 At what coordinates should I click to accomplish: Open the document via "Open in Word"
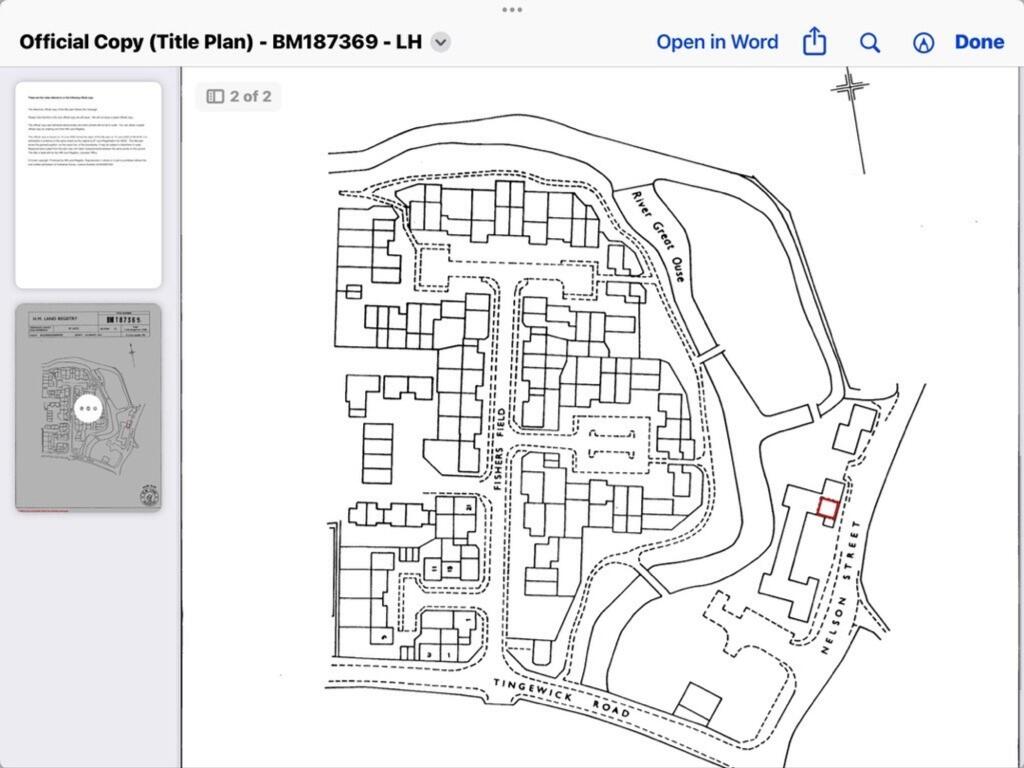pyautogui.click(x=716, y=42)
